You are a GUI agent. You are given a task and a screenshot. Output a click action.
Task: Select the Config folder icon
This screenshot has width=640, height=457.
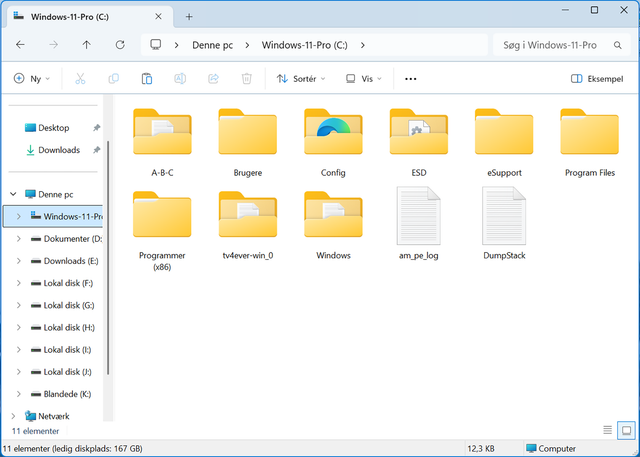click(x=333, y=131)
